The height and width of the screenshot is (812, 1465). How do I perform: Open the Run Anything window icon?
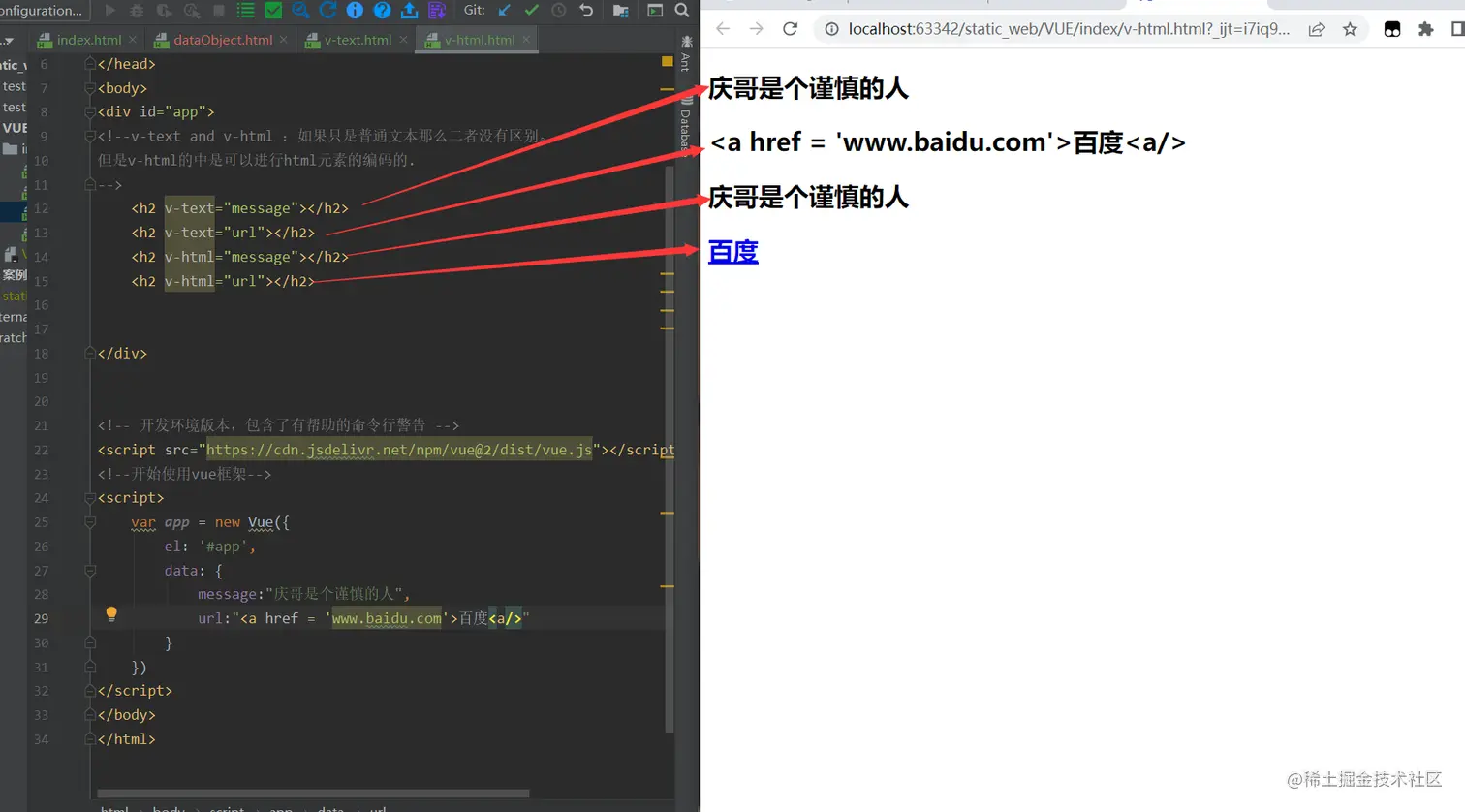(655, 11)
